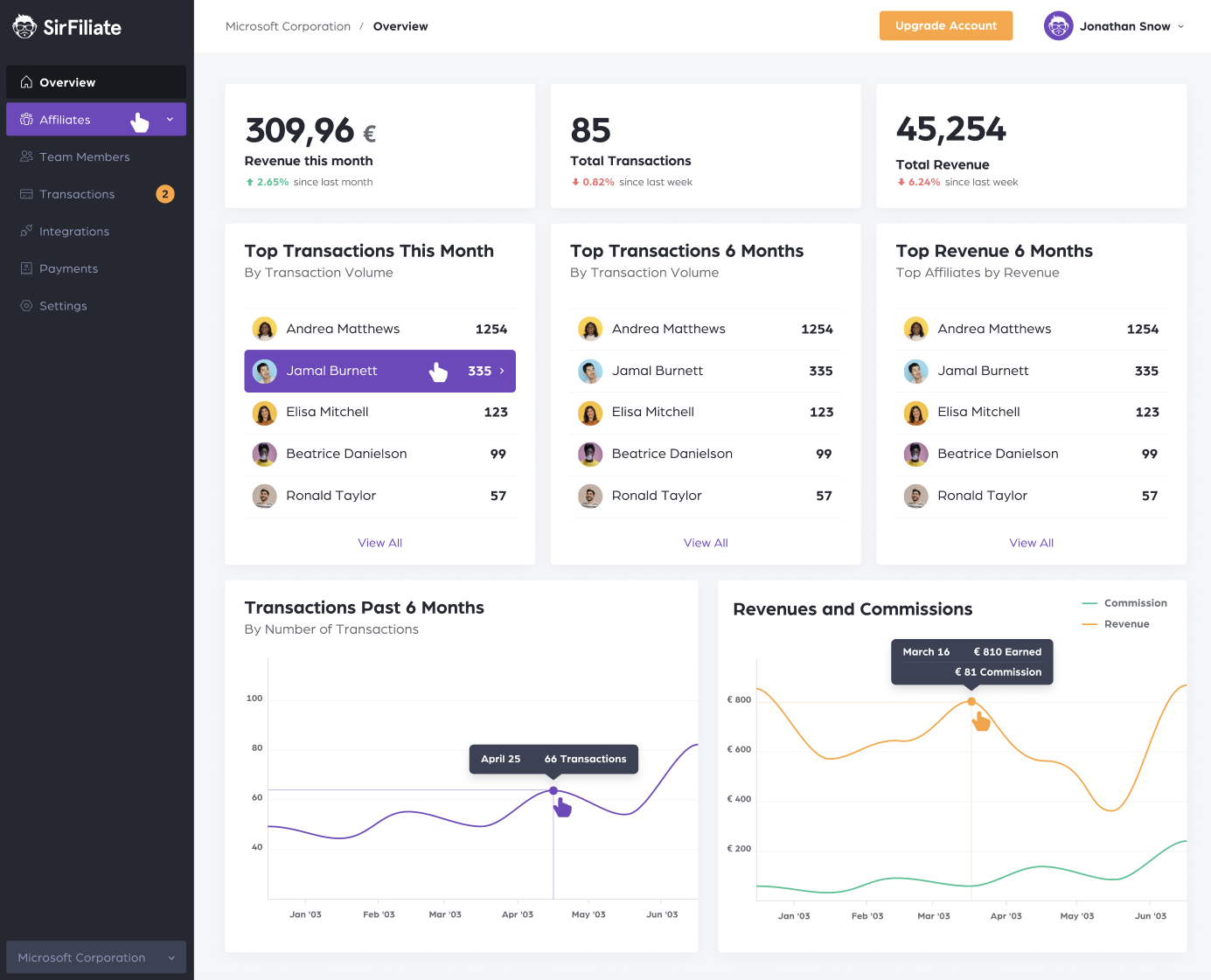Open the Jonathan Snow account dropdown arrow

[1180, 26]
